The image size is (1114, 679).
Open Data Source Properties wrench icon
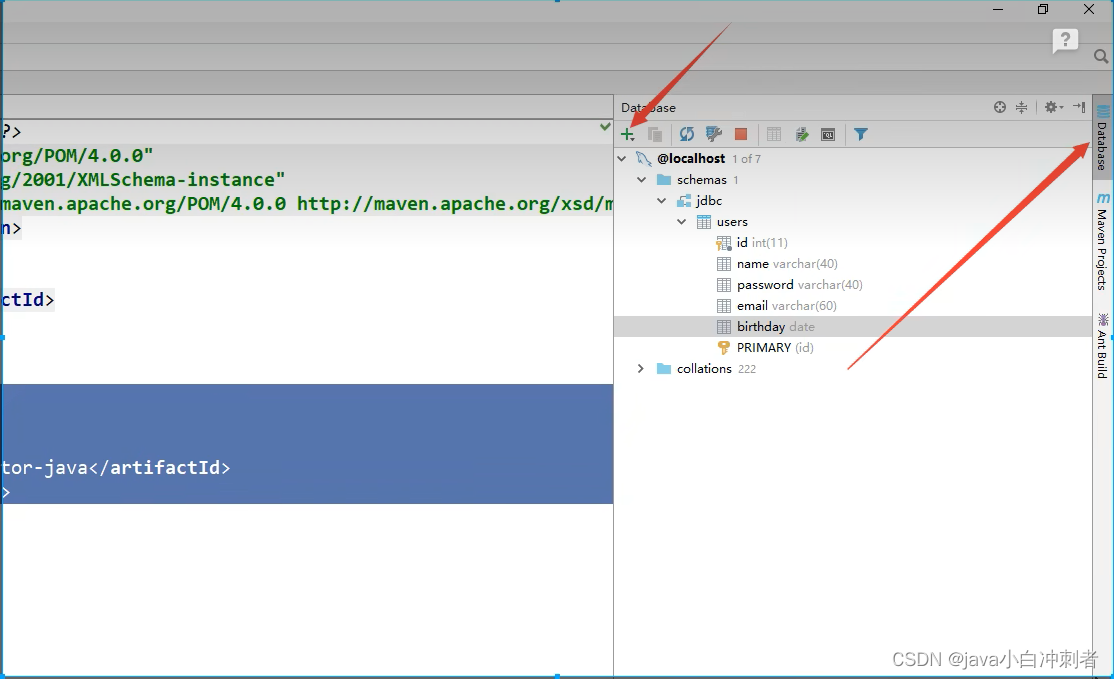(x=713, y=134)
